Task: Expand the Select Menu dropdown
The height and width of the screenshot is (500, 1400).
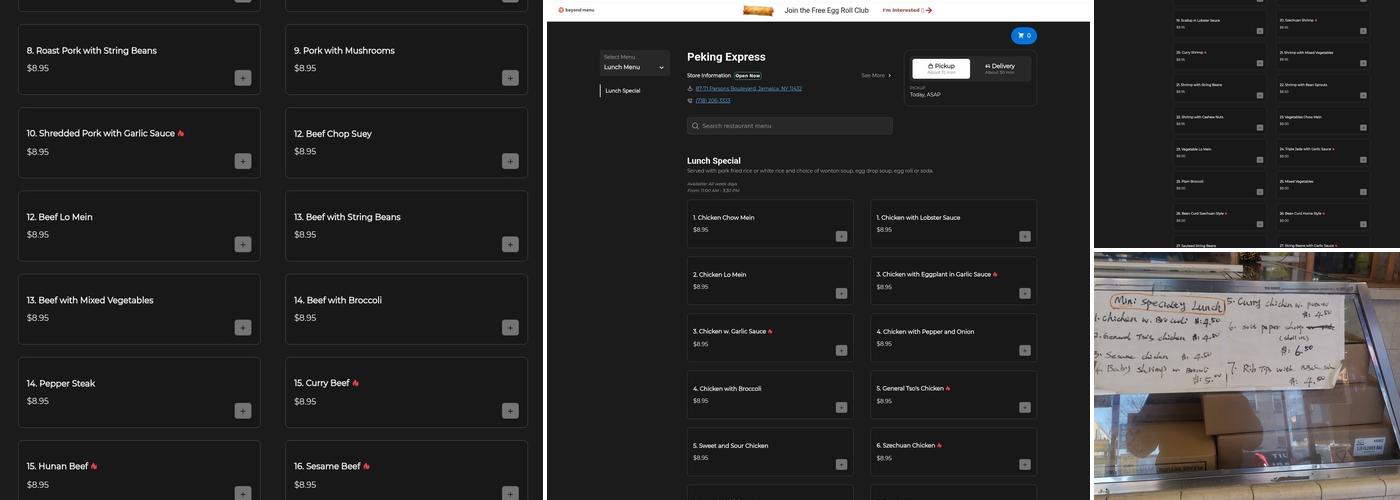Action: (x=634, y=63)
